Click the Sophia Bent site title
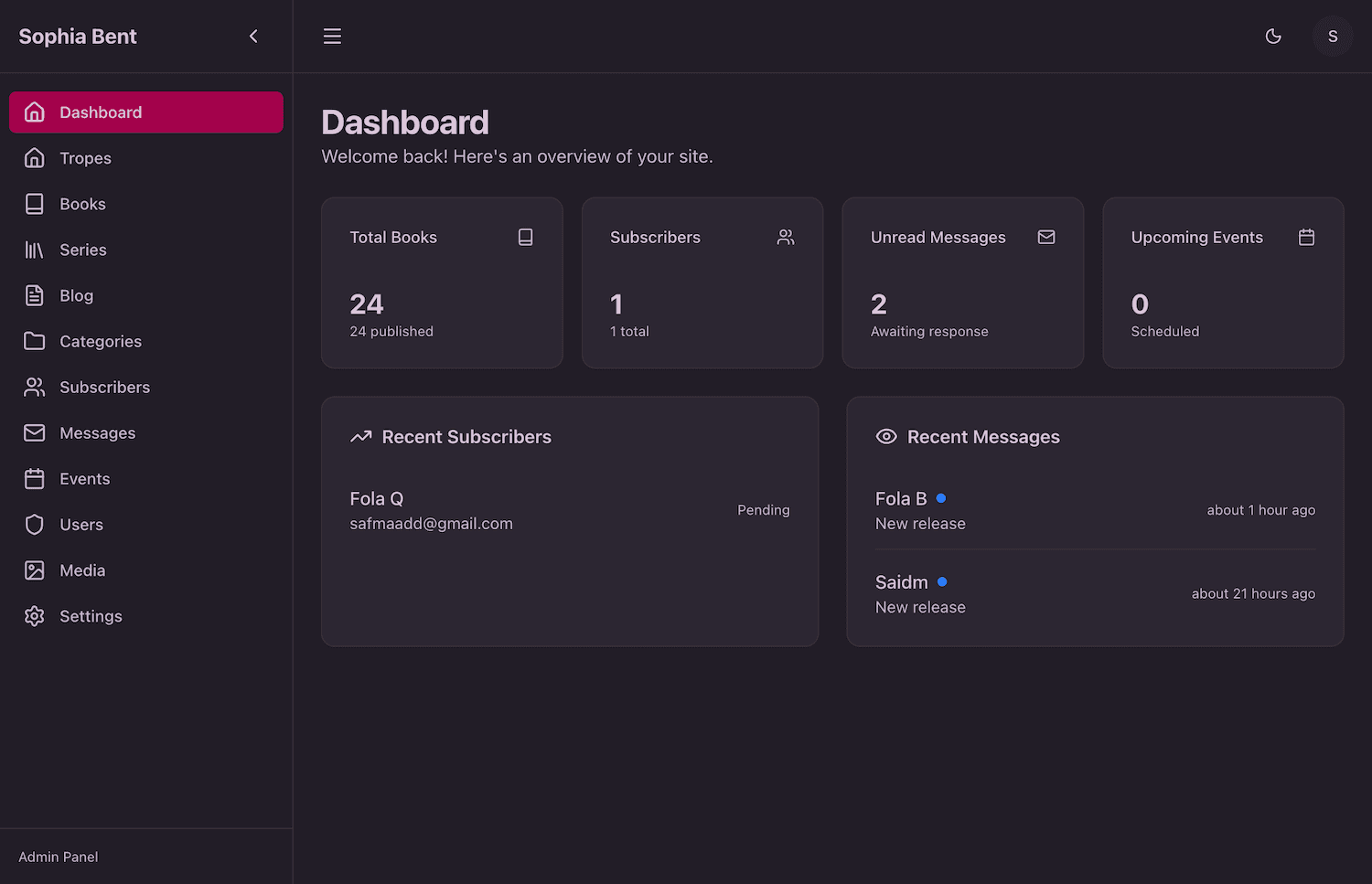Screen dimensions: 1372x884 [78, 37]
